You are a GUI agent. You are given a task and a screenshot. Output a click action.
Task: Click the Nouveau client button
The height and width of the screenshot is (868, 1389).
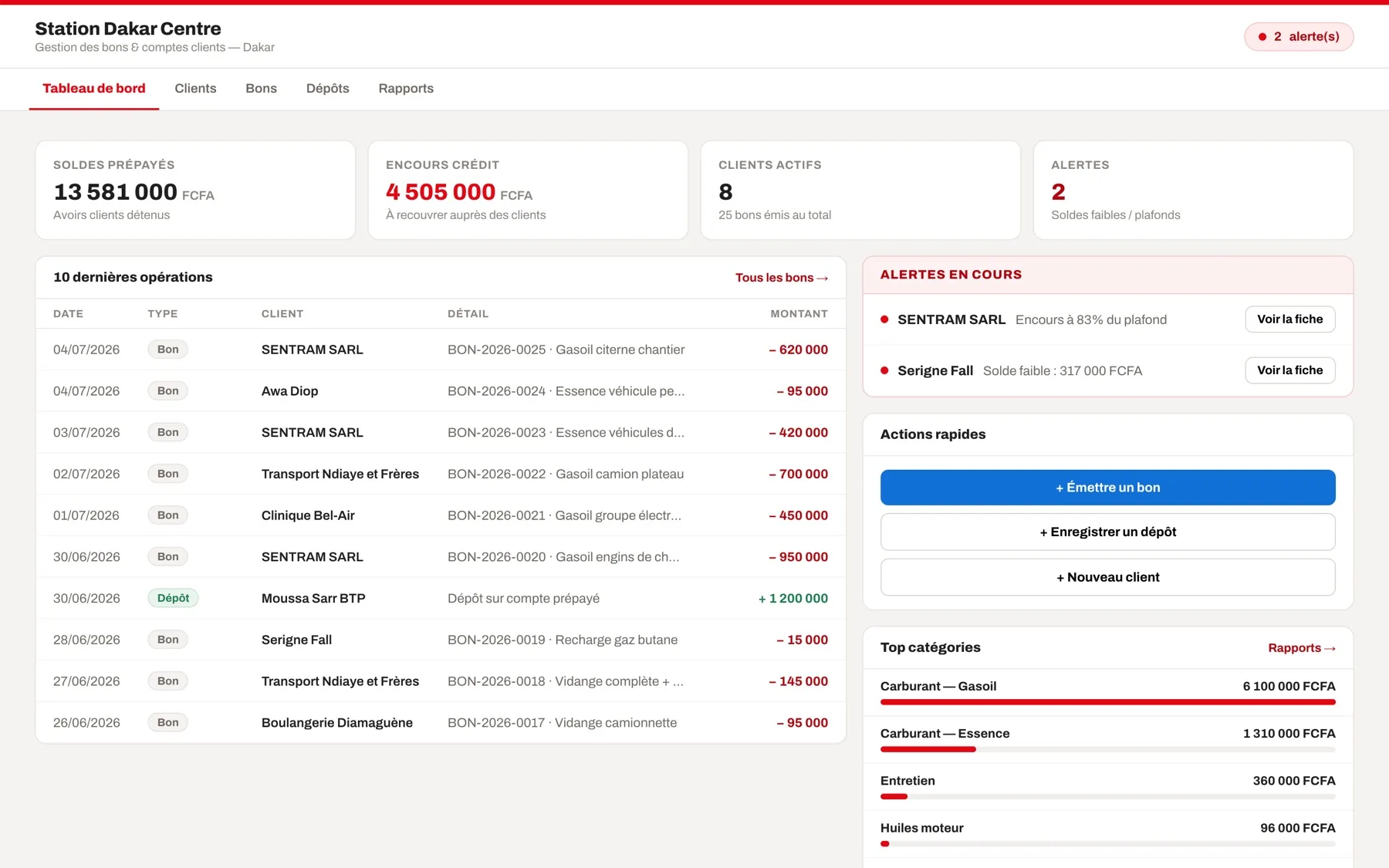1107,577
